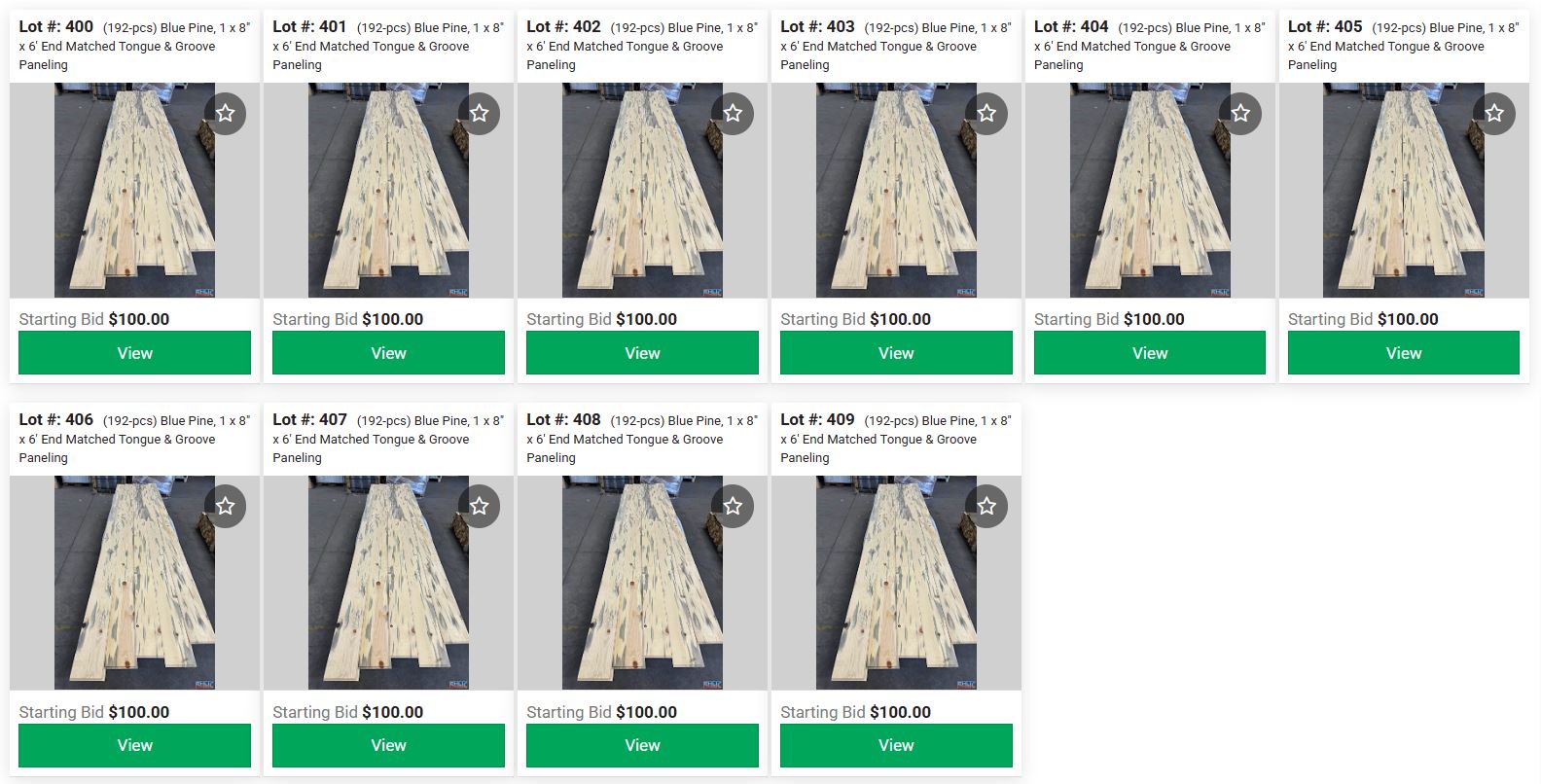Click the watchlist star on Lot 409
This screenshot has height=784, width=1541.
point(986,507)
